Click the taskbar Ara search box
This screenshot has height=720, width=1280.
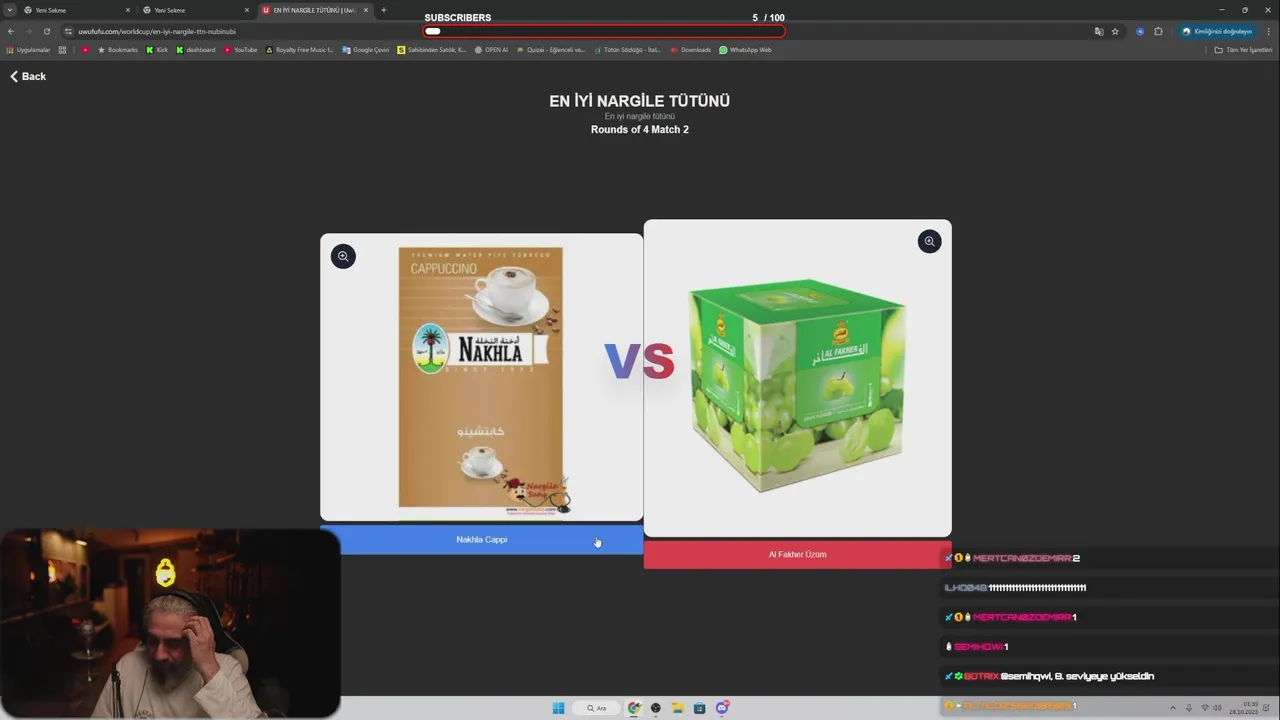(x=597, y=708)
